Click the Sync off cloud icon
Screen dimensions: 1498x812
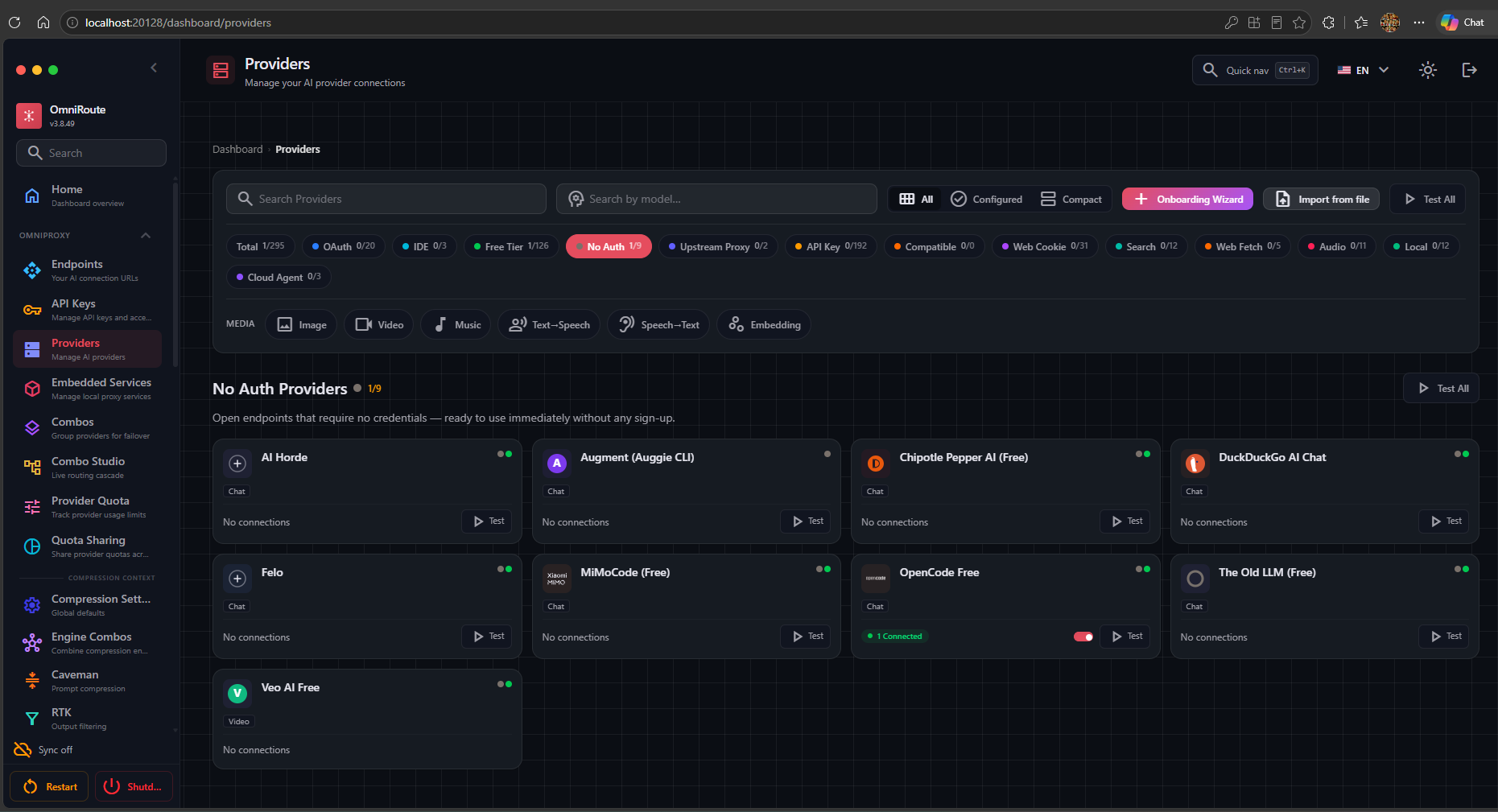point(23,750)
